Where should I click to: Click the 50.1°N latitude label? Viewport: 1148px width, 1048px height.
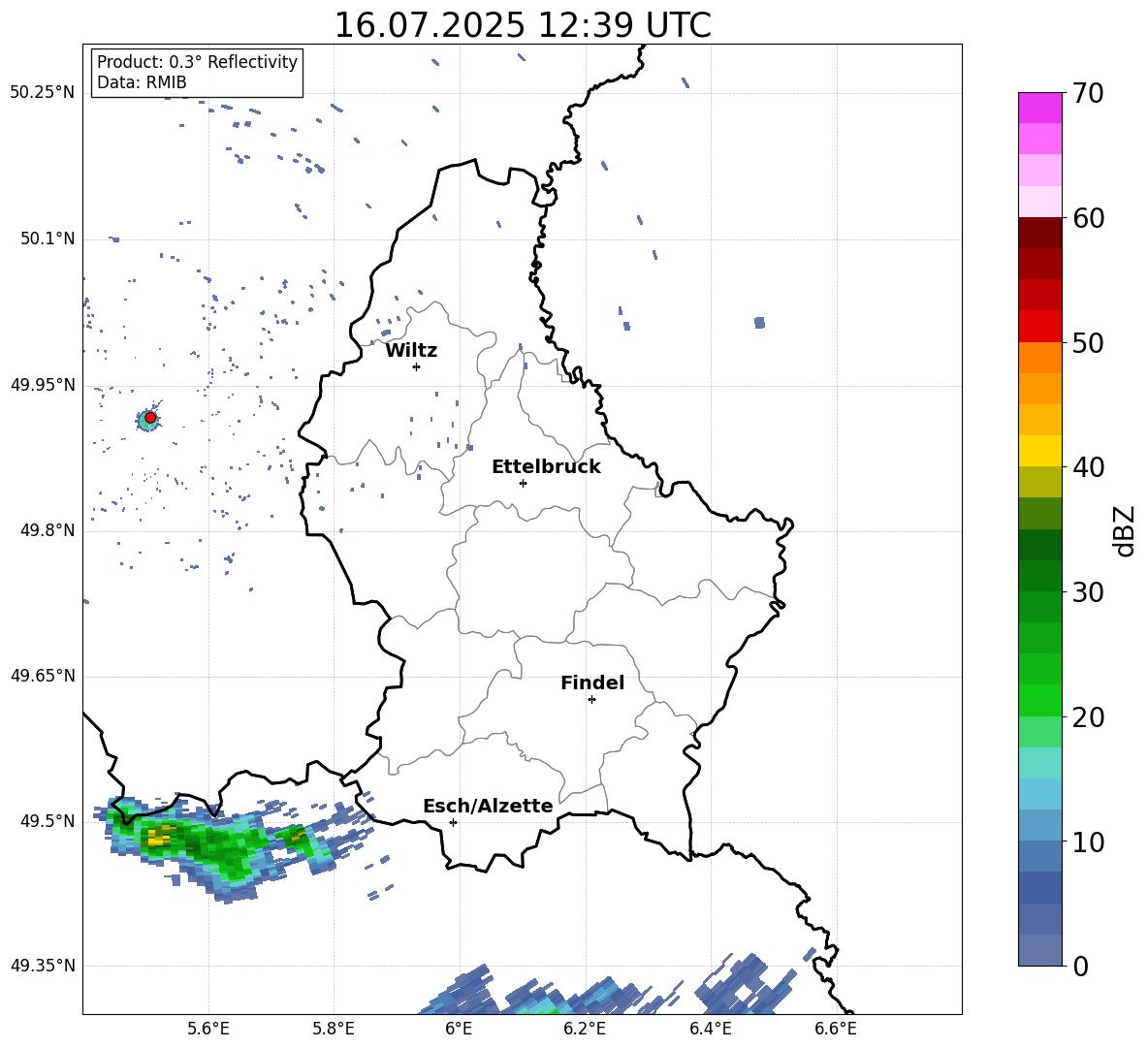48,239
